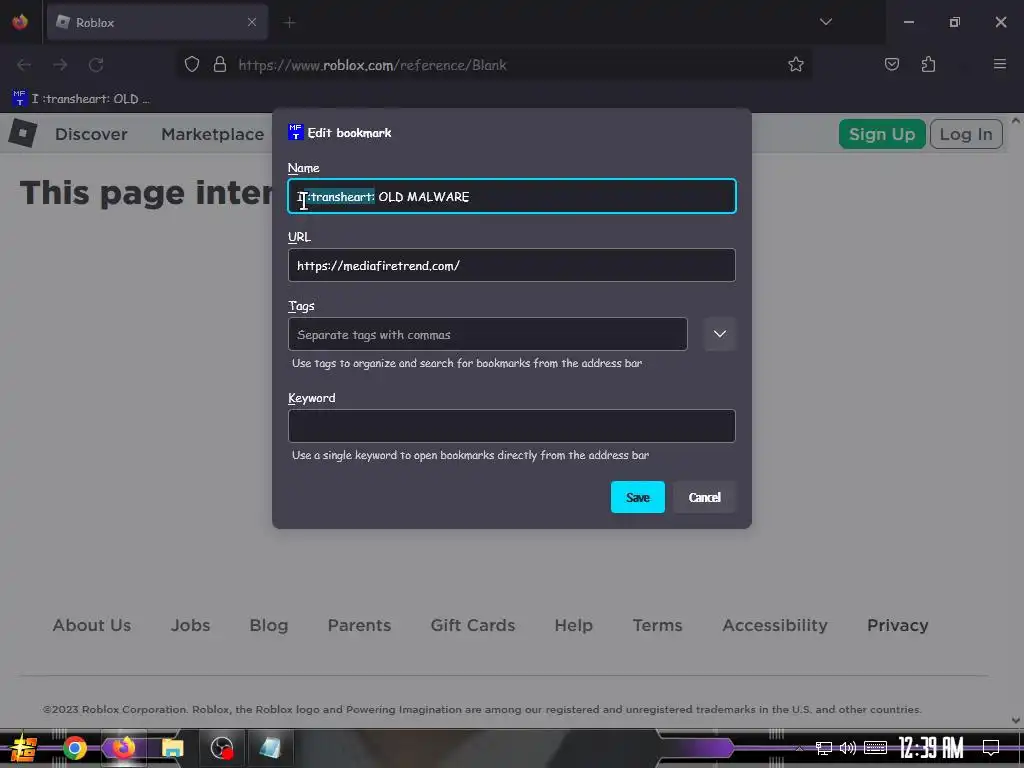
Task: Open the Help footer link
Action: point(573,625)
